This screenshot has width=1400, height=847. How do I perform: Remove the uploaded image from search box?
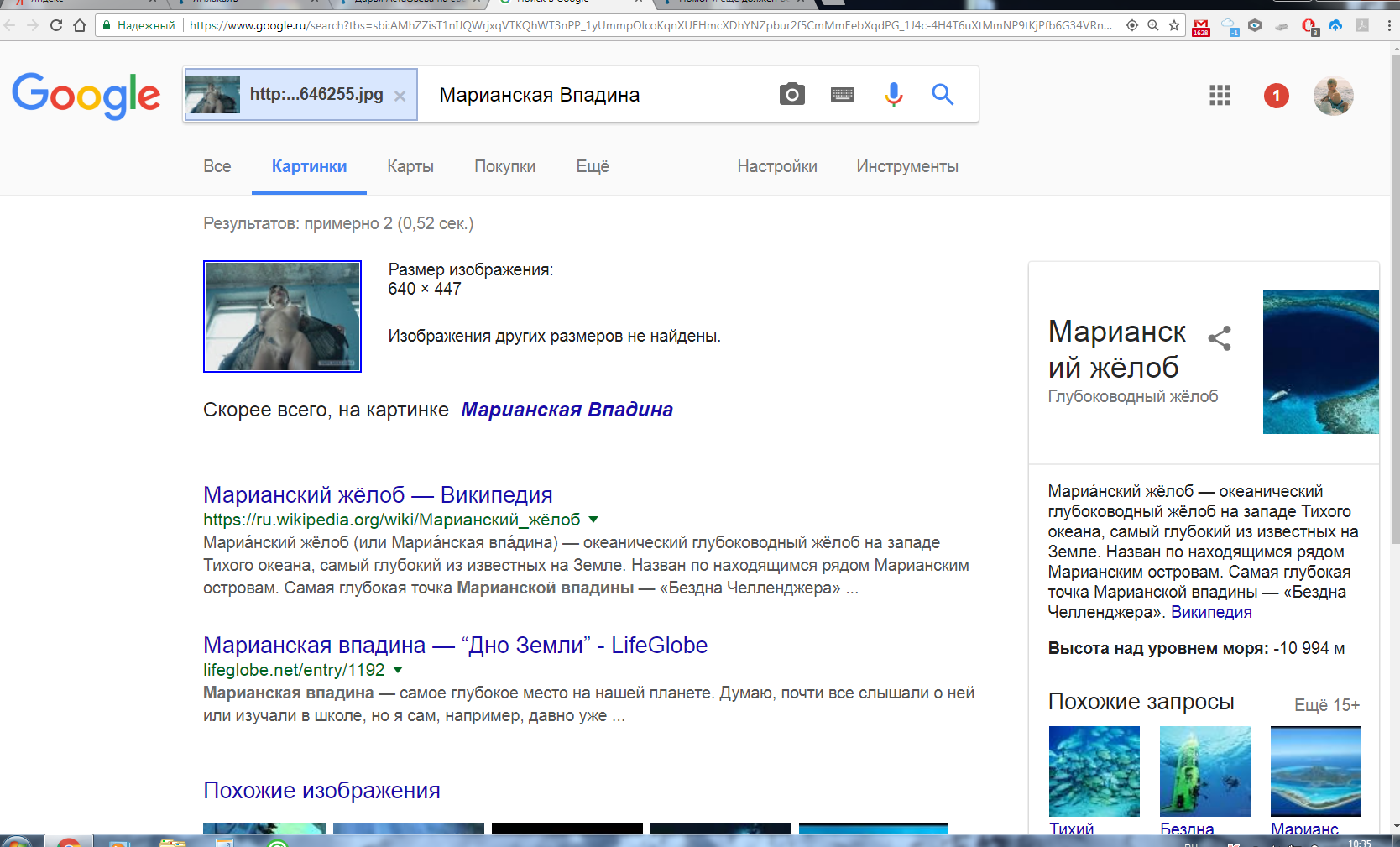tap(400, 96)
